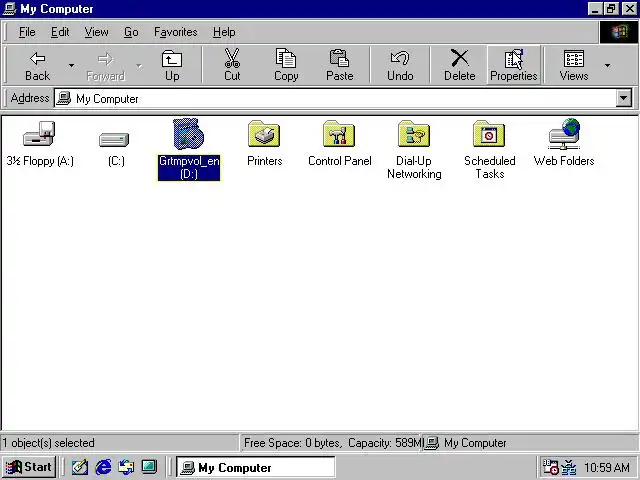Click the Views toolbar button

point(573,66)
